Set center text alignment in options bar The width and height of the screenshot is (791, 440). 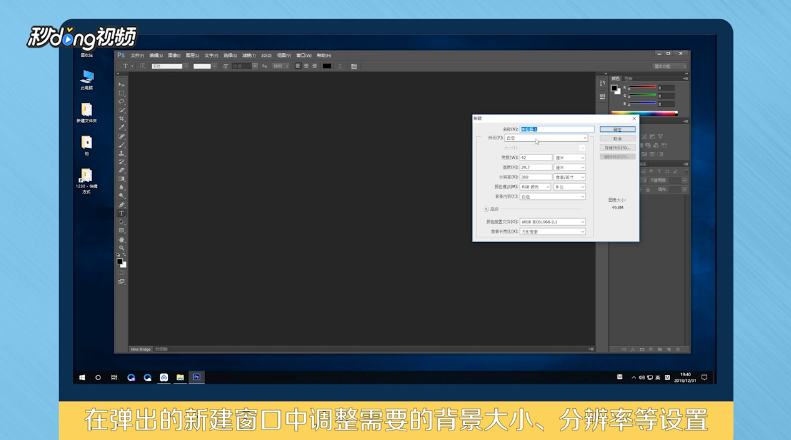pos(306,66)
